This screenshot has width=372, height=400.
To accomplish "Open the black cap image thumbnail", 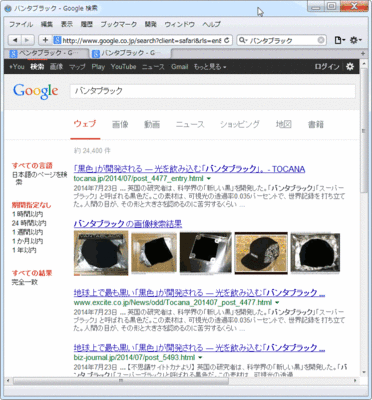I will [261, 253].
